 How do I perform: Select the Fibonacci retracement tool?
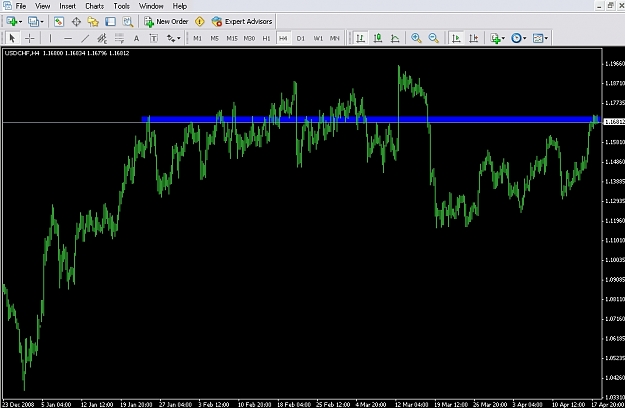coord(119,38)
